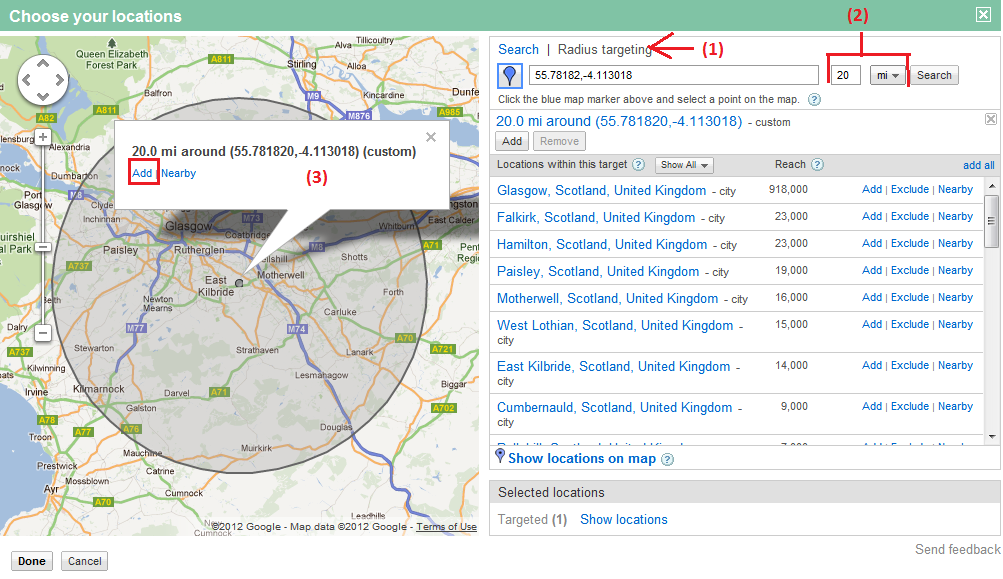Click Nearby for the Hamilton row
The image size is (1003, 579).
tap(955, 243)
